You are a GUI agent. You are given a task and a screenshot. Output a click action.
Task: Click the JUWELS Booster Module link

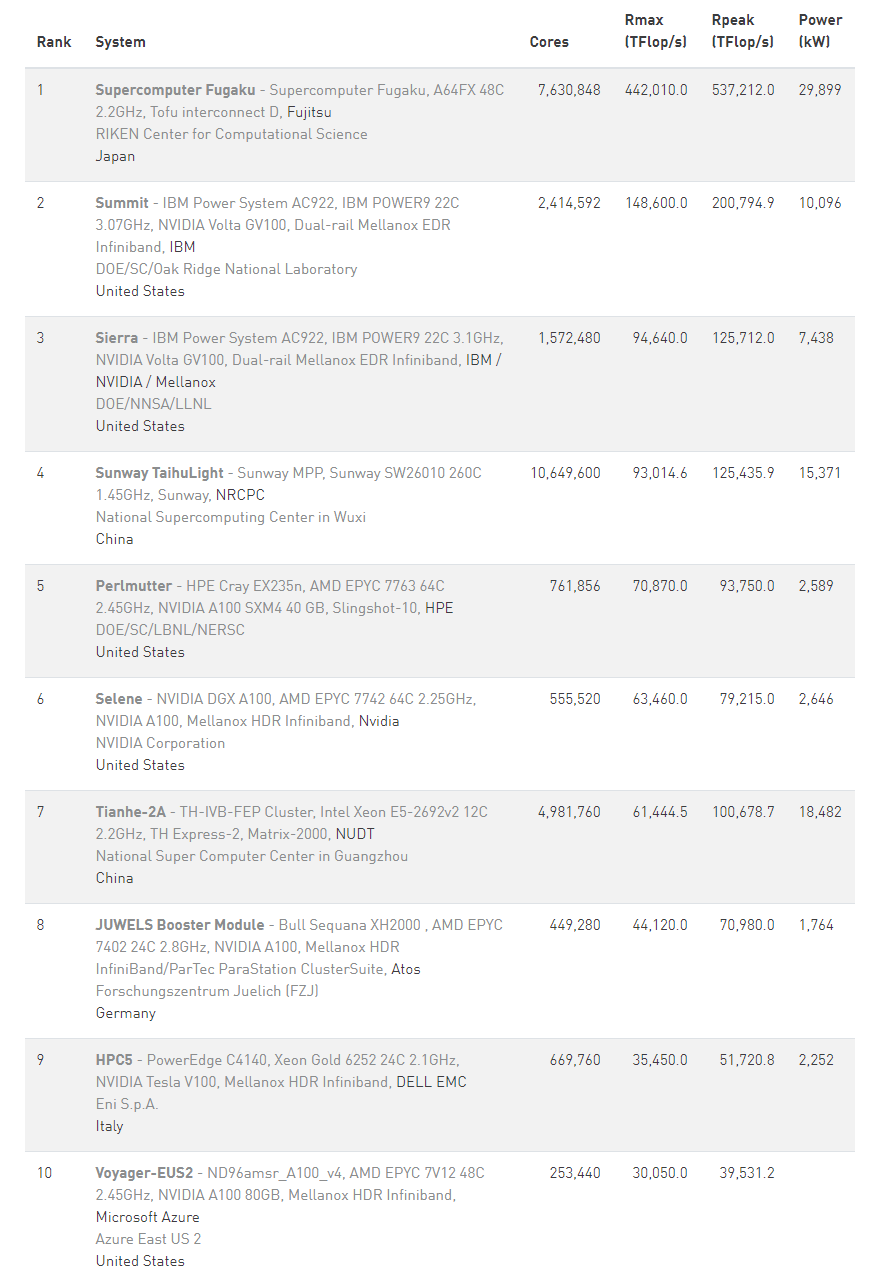[180, 925]
